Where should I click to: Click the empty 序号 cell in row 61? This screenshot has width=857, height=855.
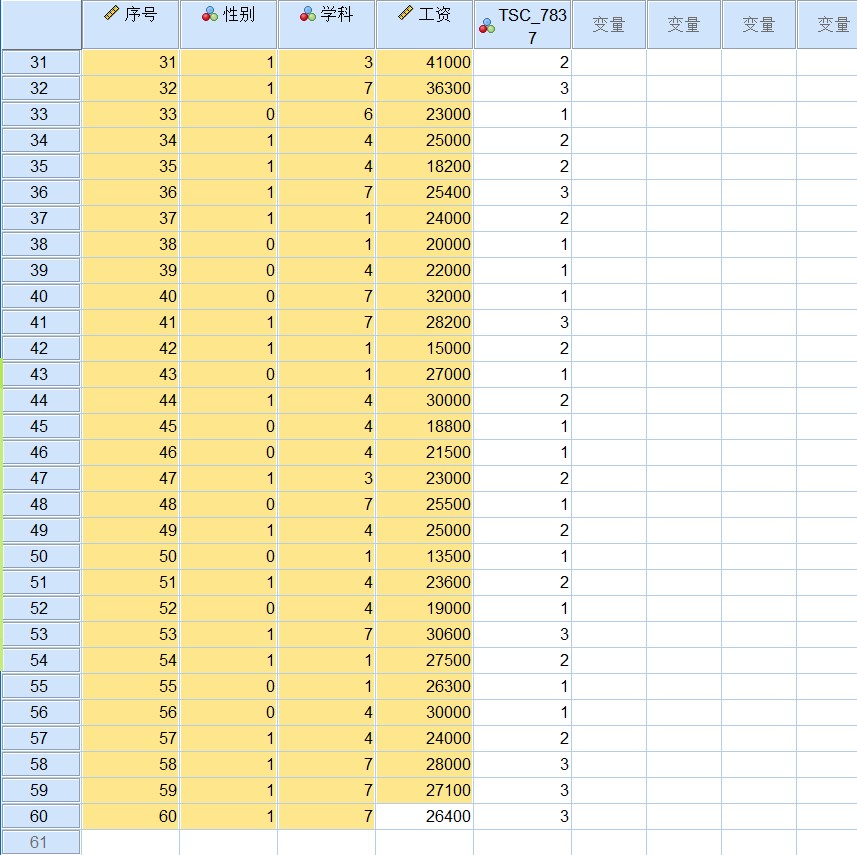point(131,842)
